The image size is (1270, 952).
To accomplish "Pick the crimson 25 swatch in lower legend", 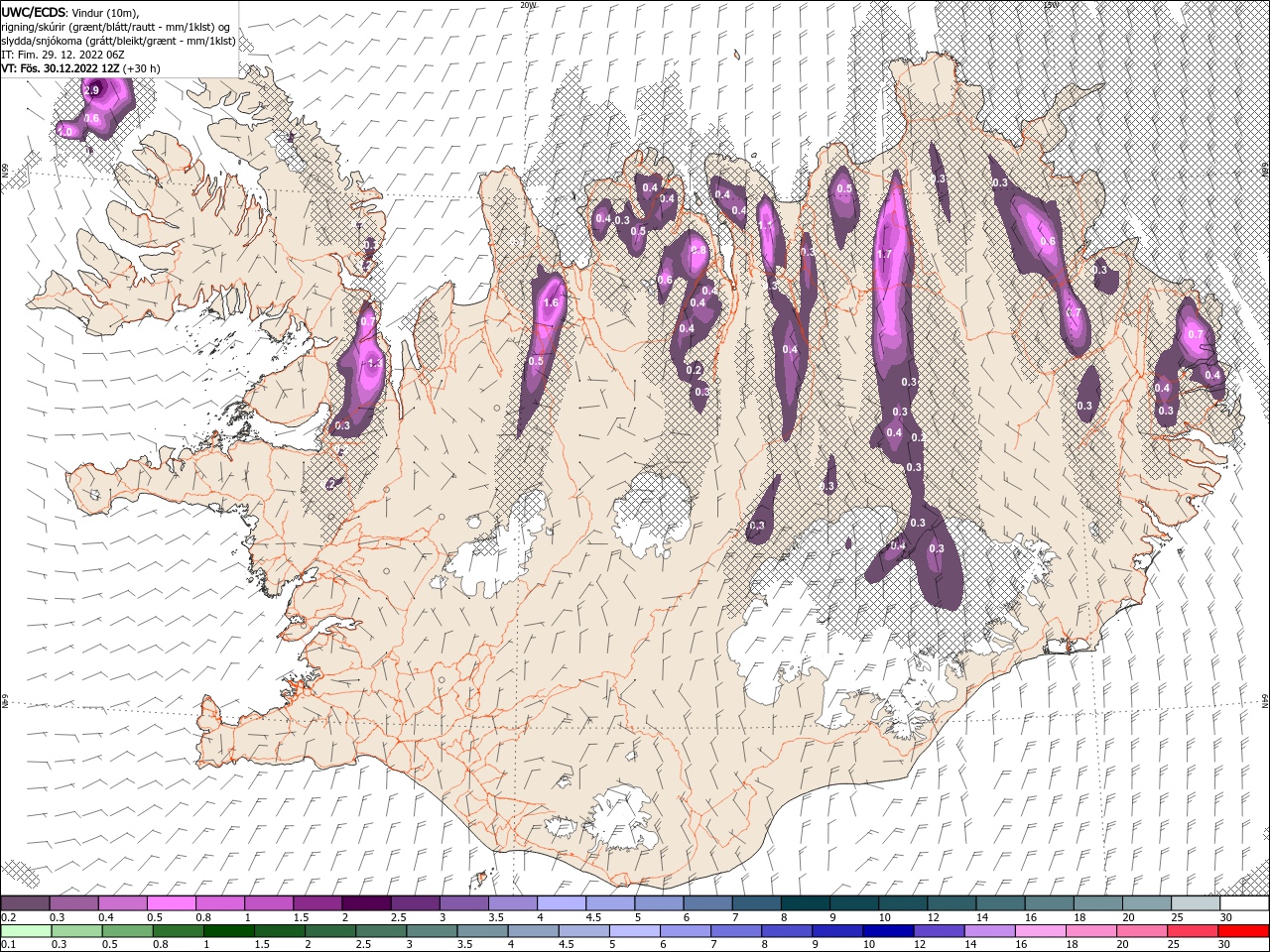I will coord(1193,931).
